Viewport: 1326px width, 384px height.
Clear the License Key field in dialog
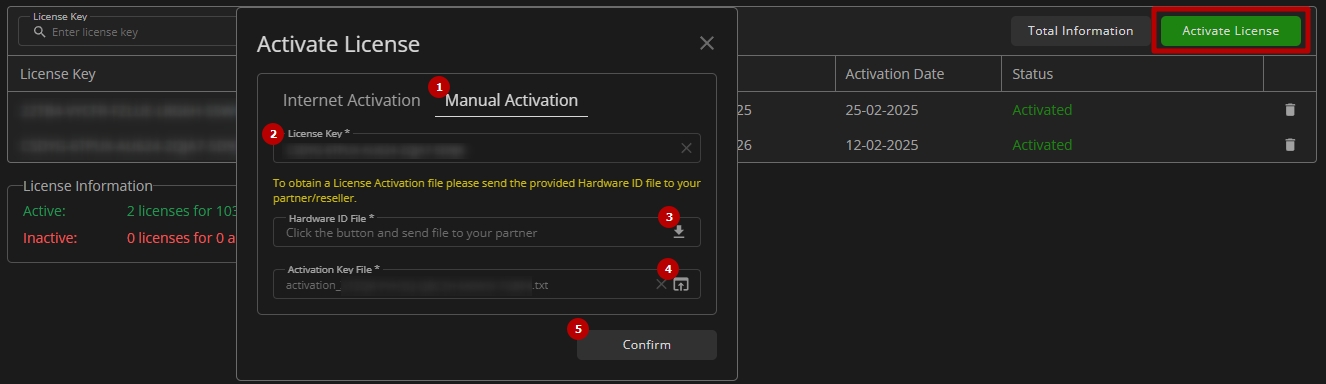click(x=686, y=148)
